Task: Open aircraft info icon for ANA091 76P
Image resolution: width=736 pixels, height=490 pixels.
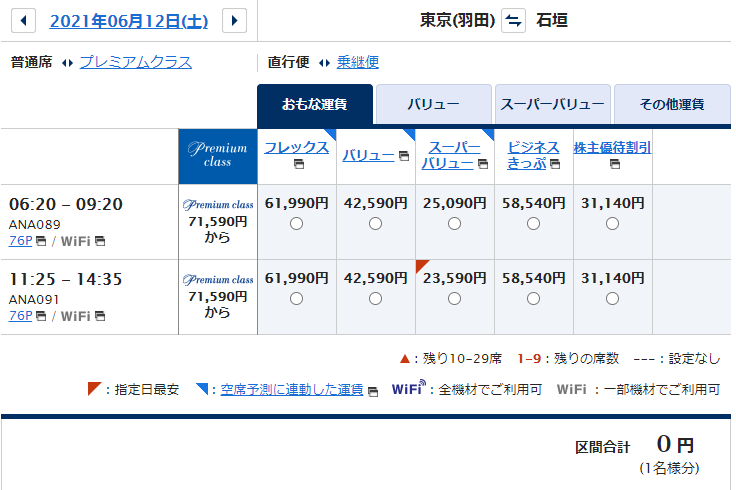Action: click(x=41, y=316)
